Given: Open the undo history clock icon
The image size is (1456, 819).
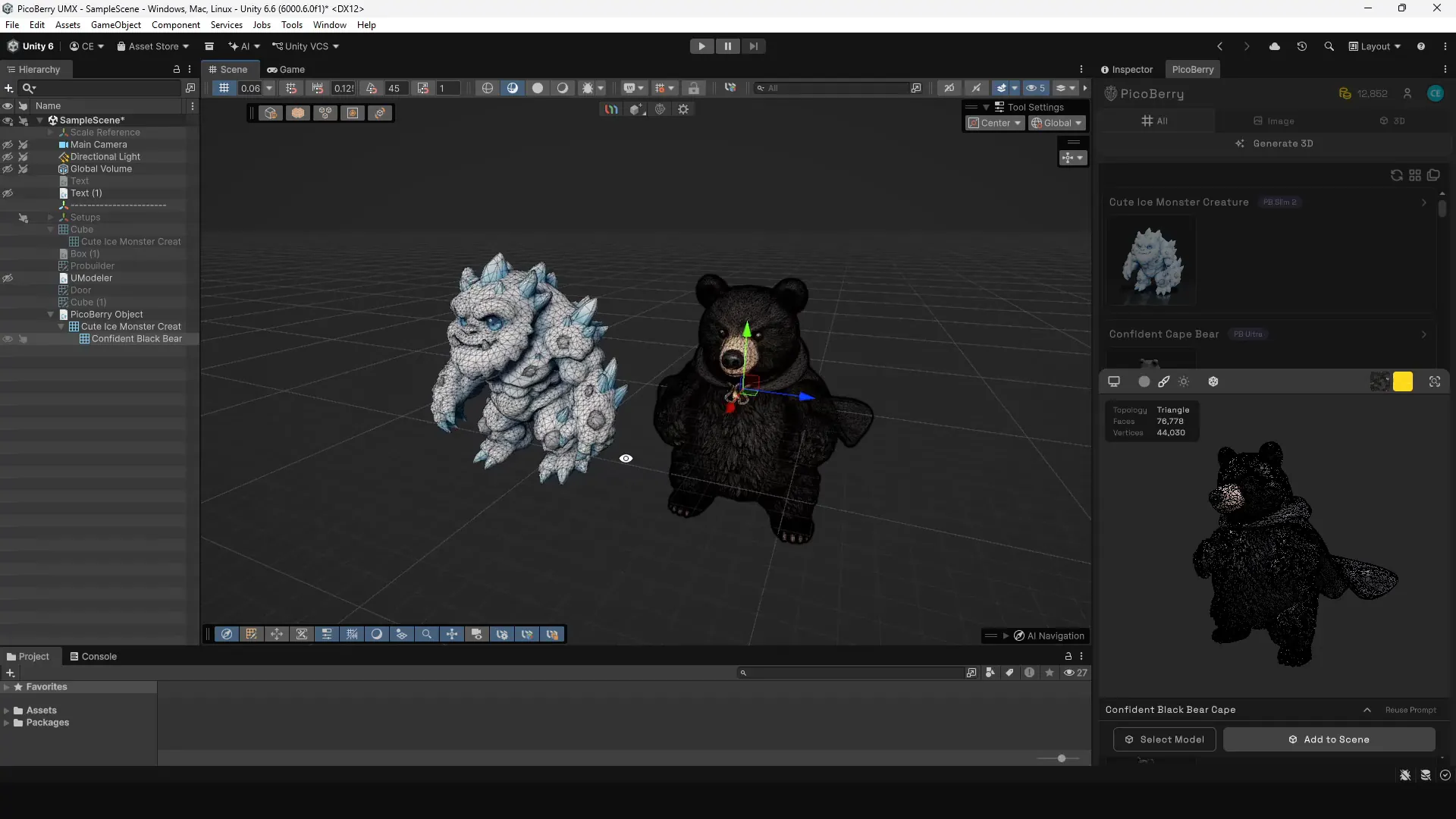Looking at the screenshot, I should pos(1302,46).
